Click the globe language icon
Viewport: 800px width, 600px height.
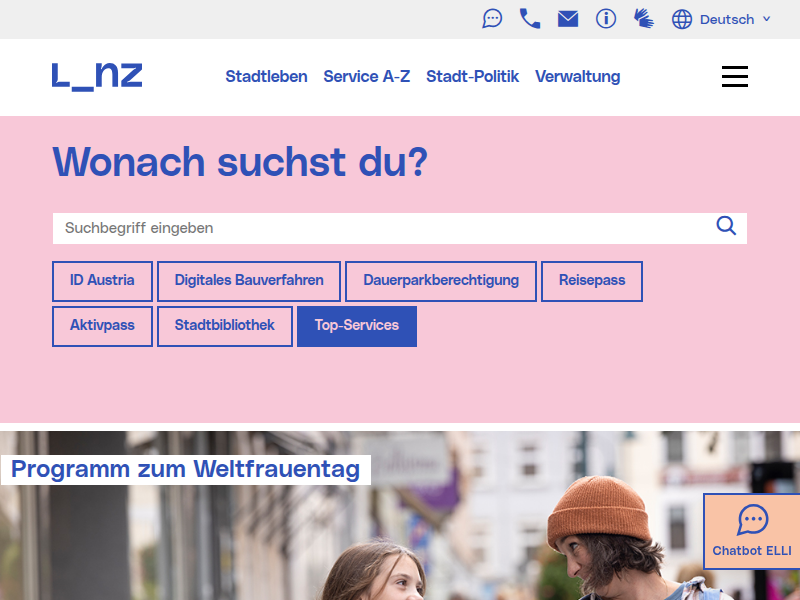click(681, 18)
